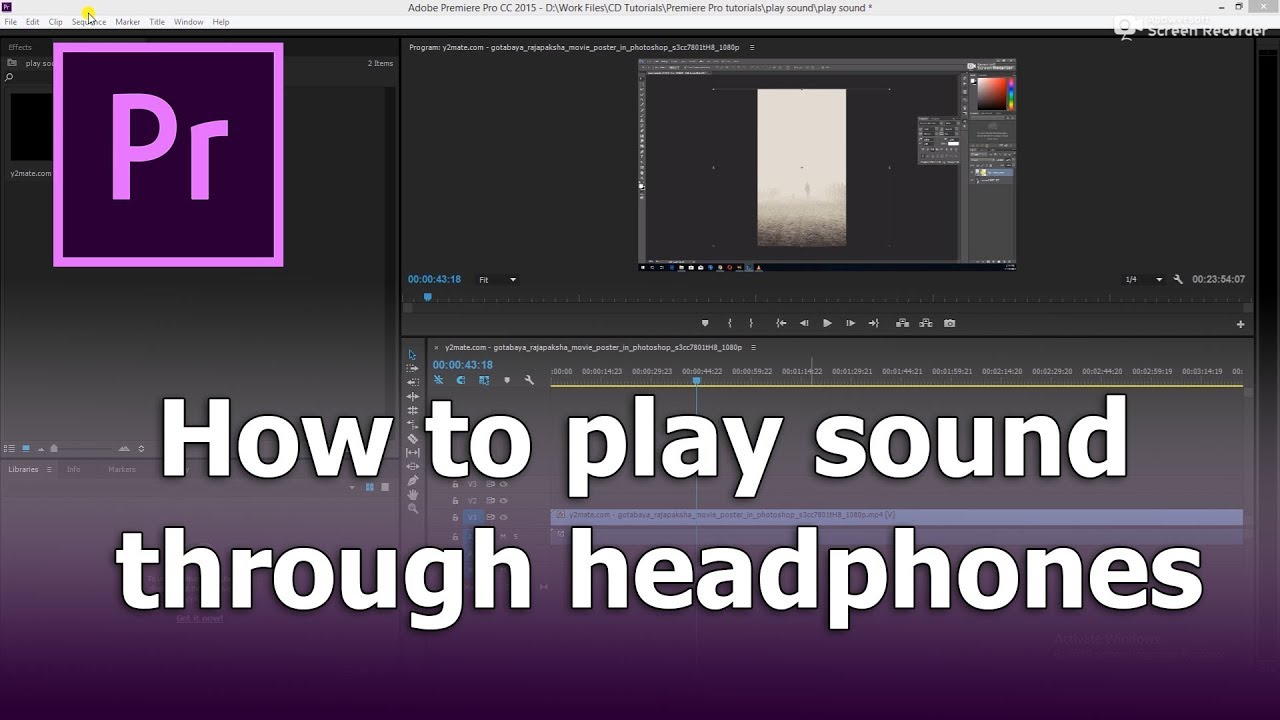Select the y2mate.com video clip on V1

897,516
